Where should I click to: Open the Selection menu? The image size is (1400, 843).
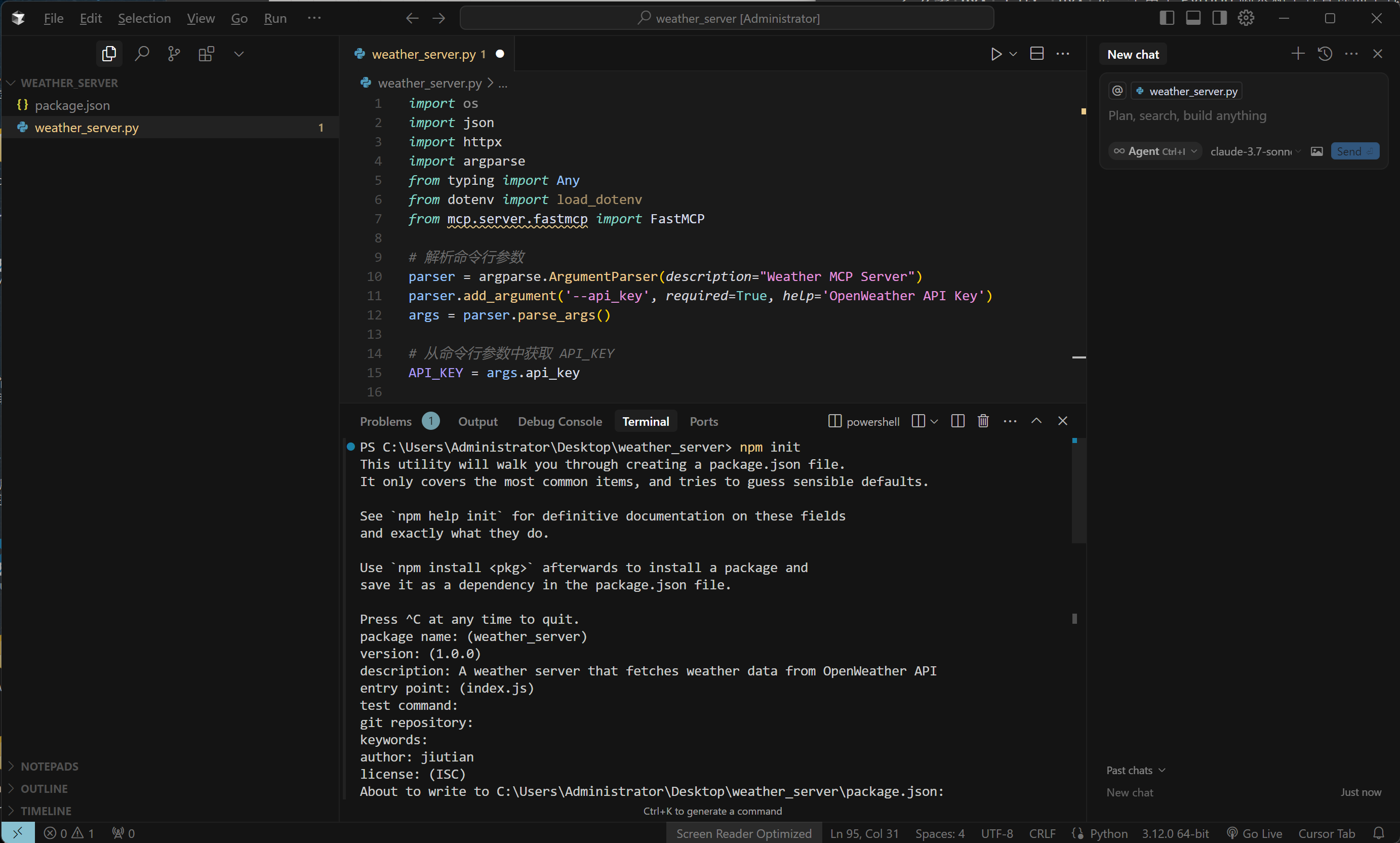pyautogui.click(x=144, y=18)
